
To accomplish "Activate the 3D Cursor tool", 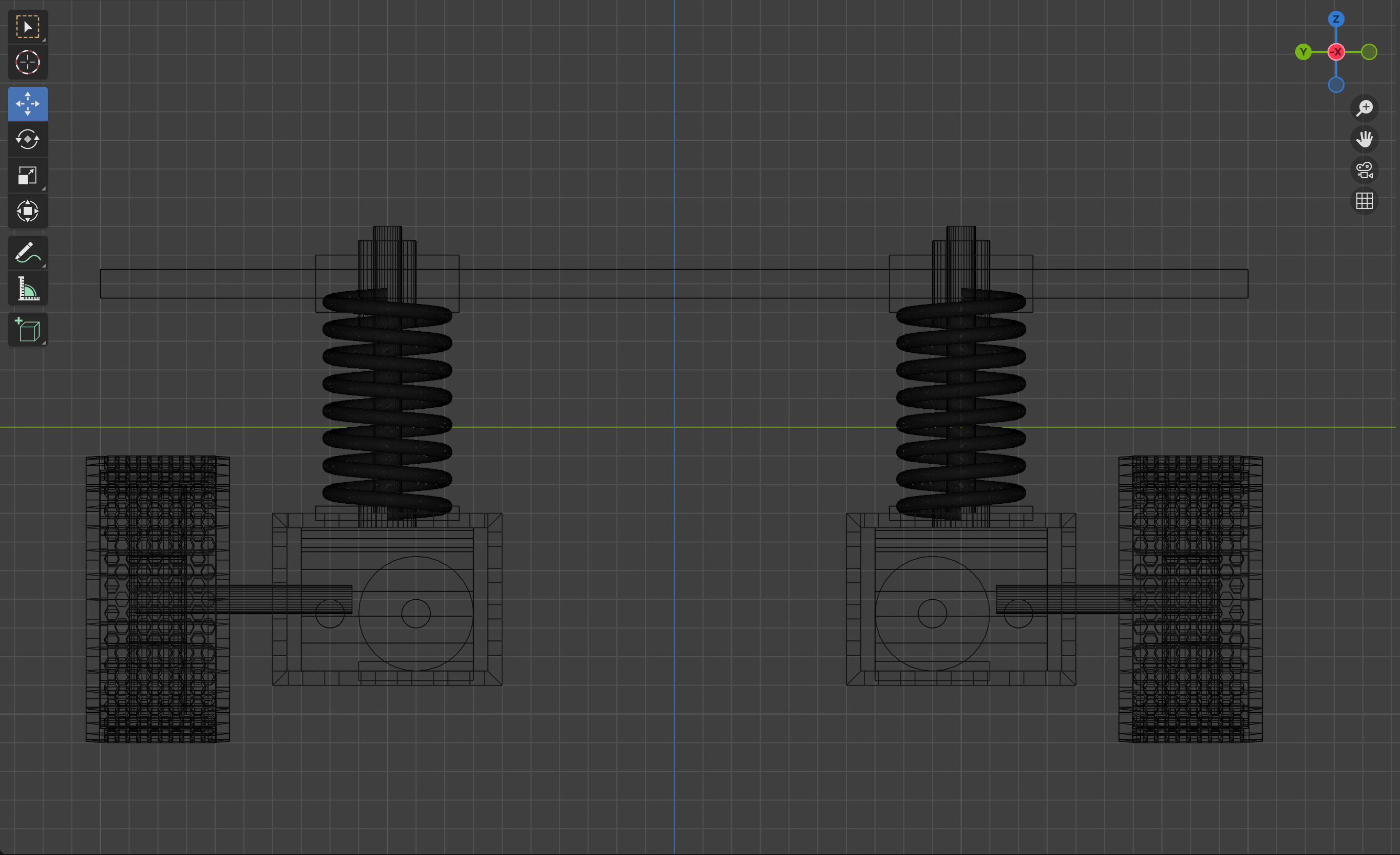I will [x=27, y=63].
